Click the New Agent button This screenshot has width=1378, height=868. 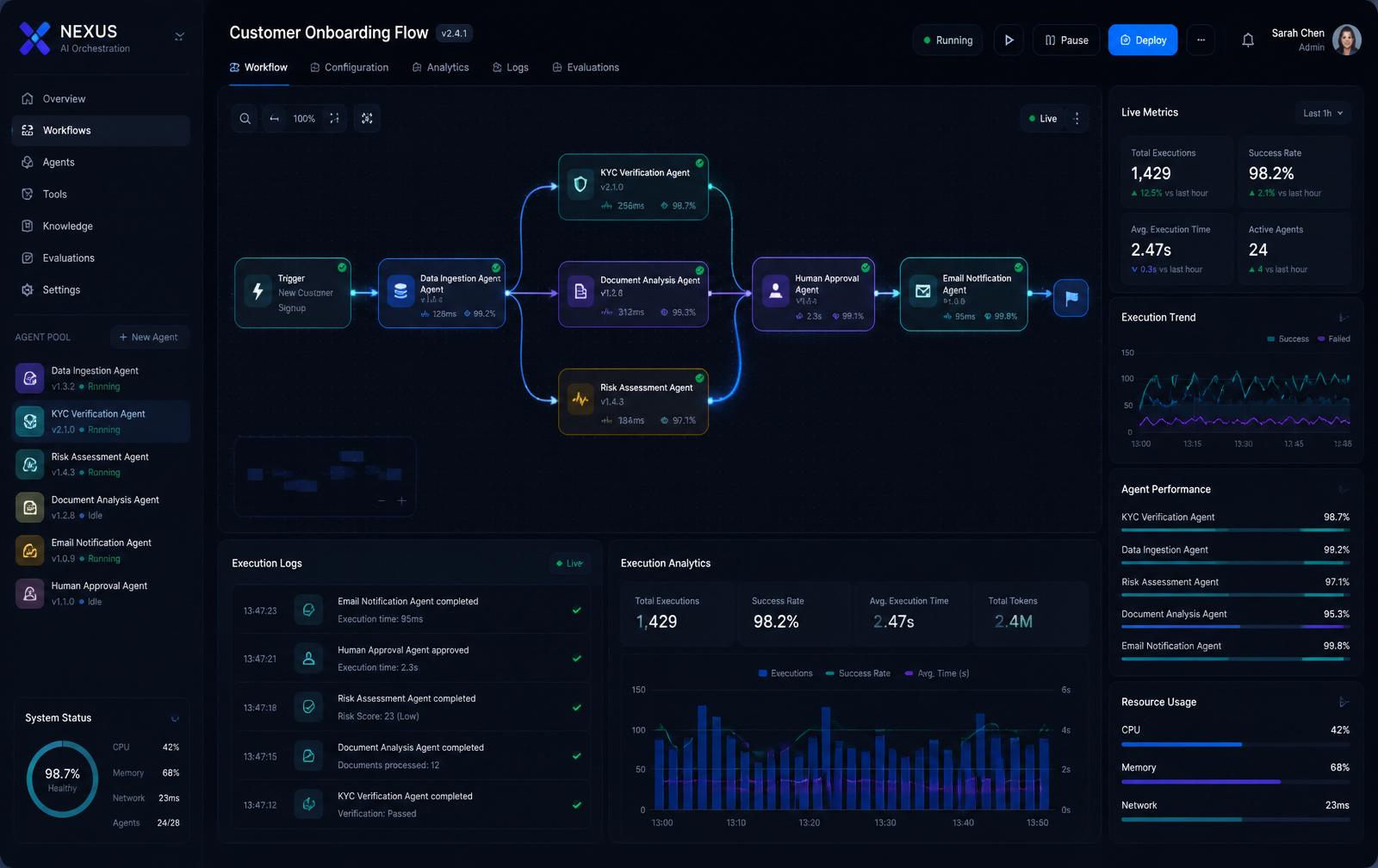149,337
